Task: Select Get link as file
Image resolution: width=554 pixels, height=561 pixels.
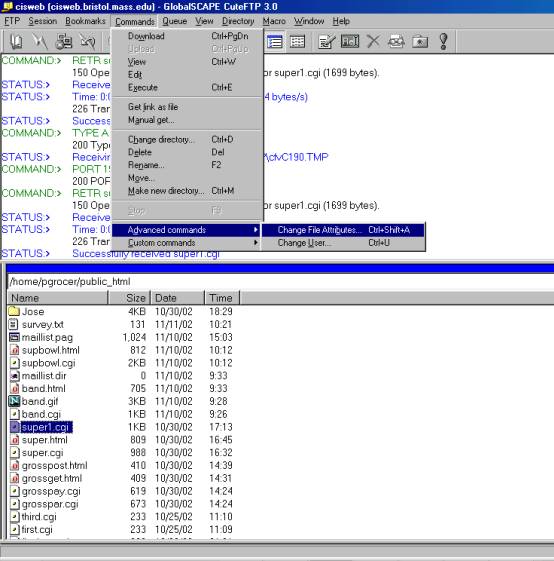Action: tap(188, 107)
